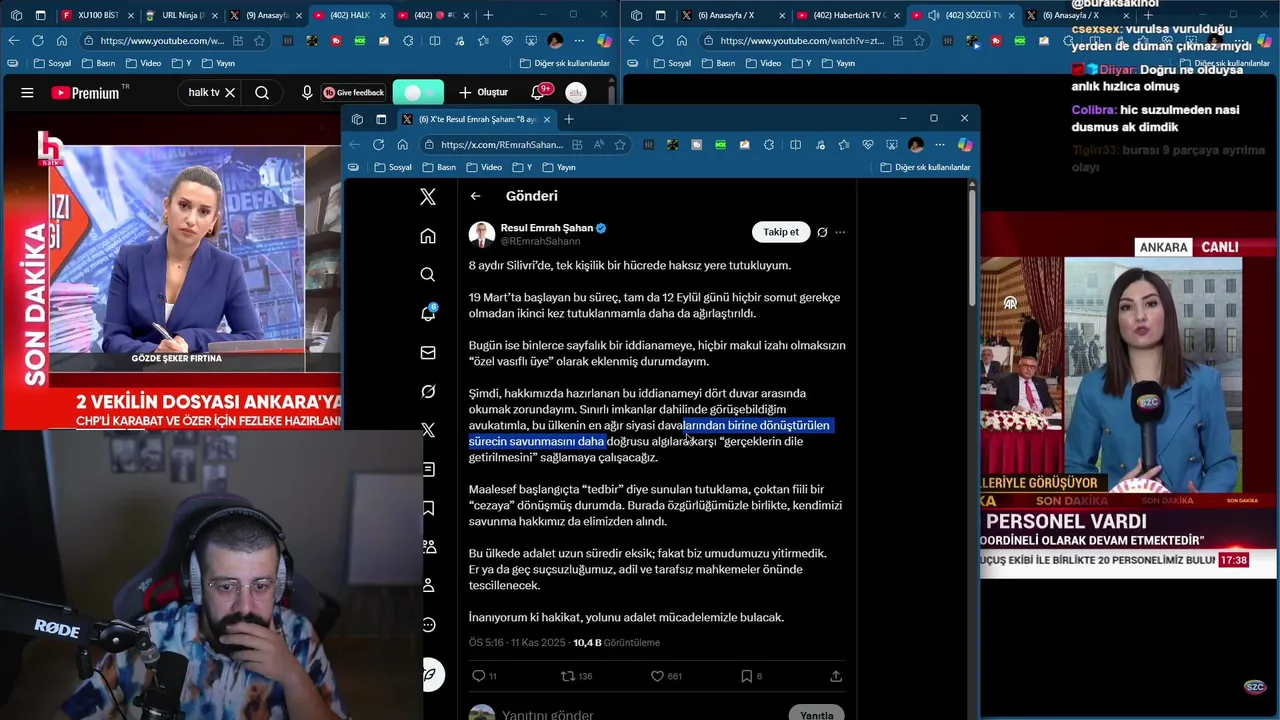Click the YouTube search magnifier button
Image resolution: width=1280 pixels, height=720 pixels.
pyautogui.click(x=262, y=93)
